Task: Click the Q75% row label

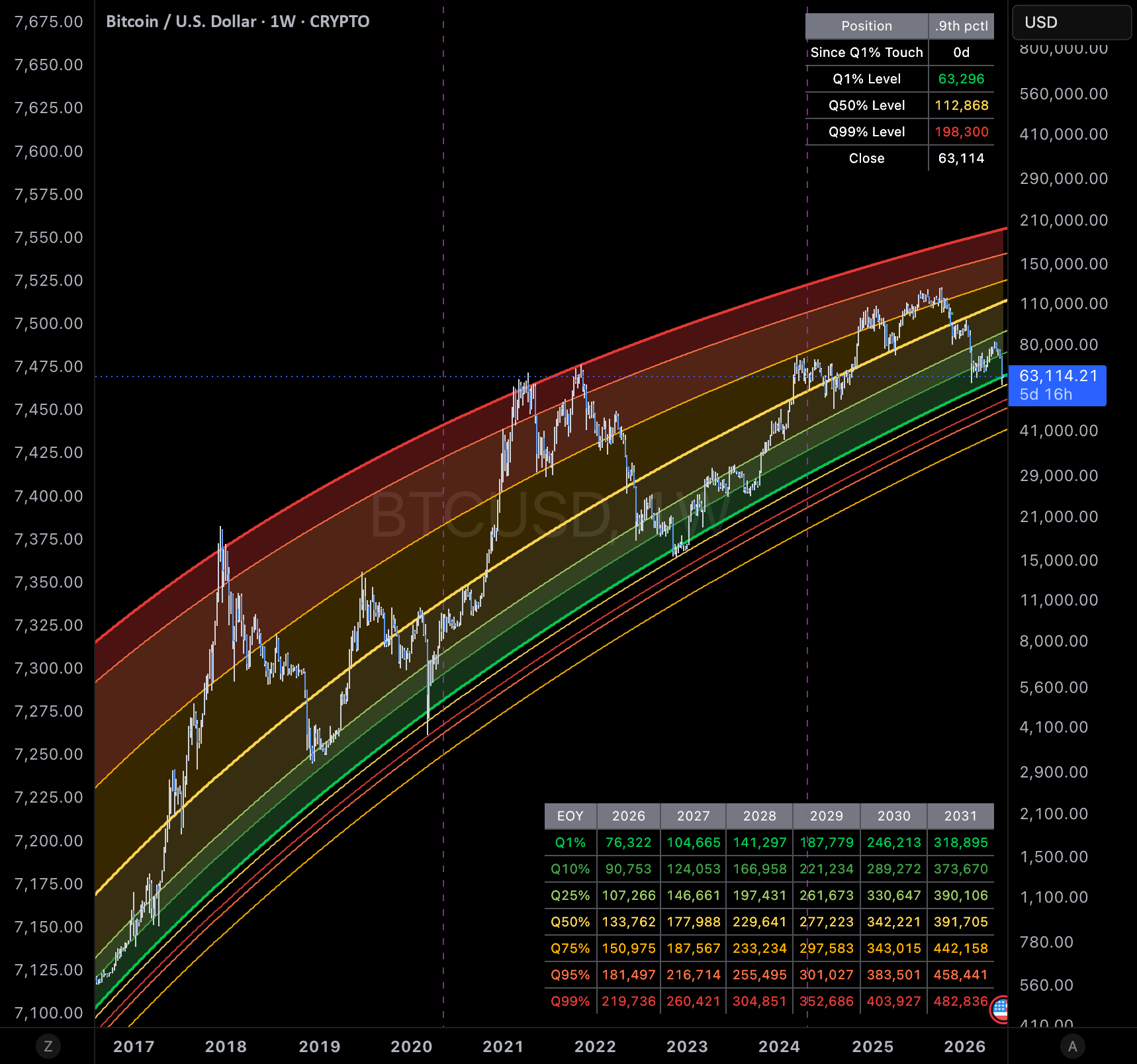Action: 570,948
